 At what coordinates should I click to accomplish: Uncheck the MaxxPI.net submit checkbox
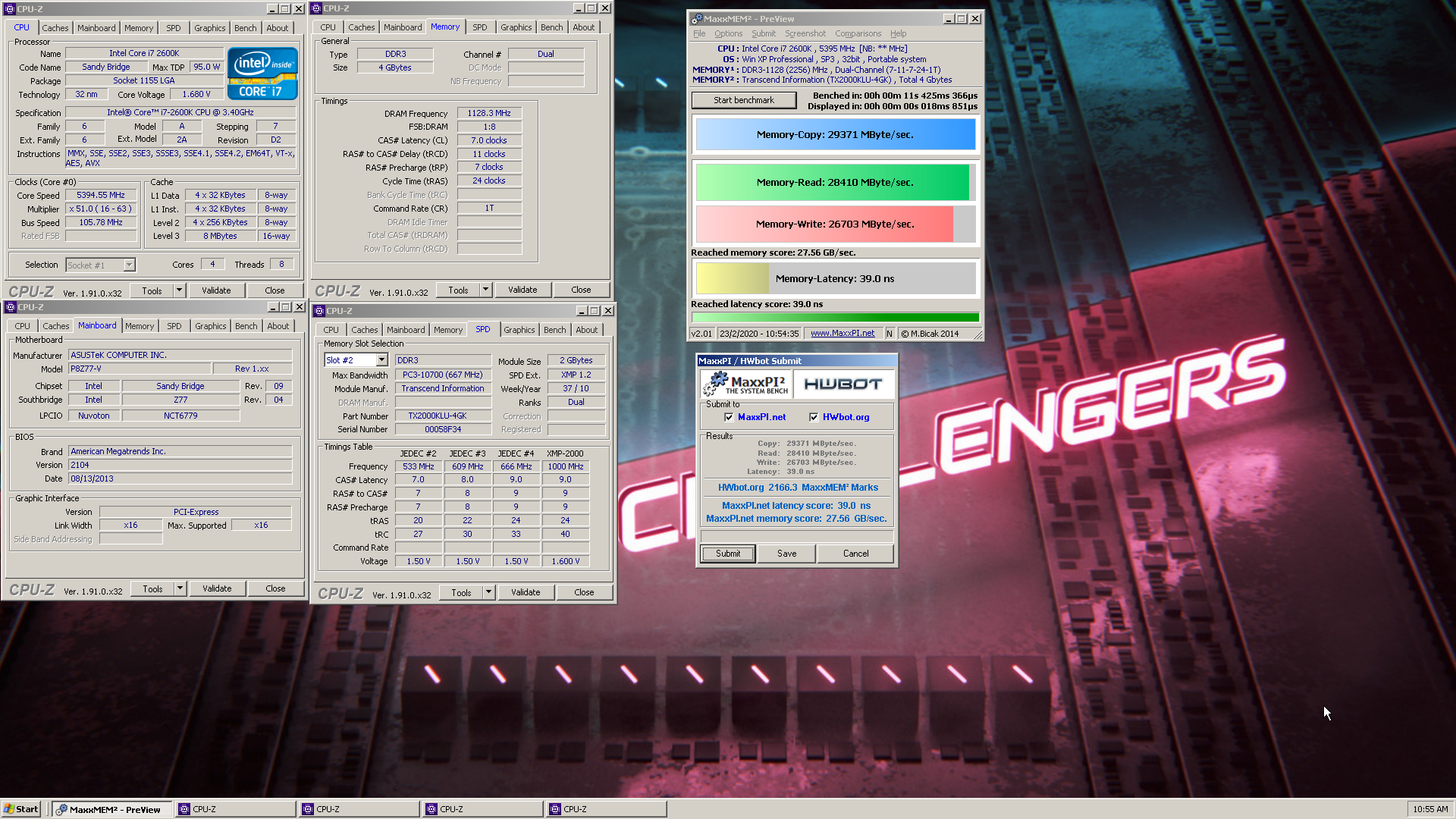729,417
